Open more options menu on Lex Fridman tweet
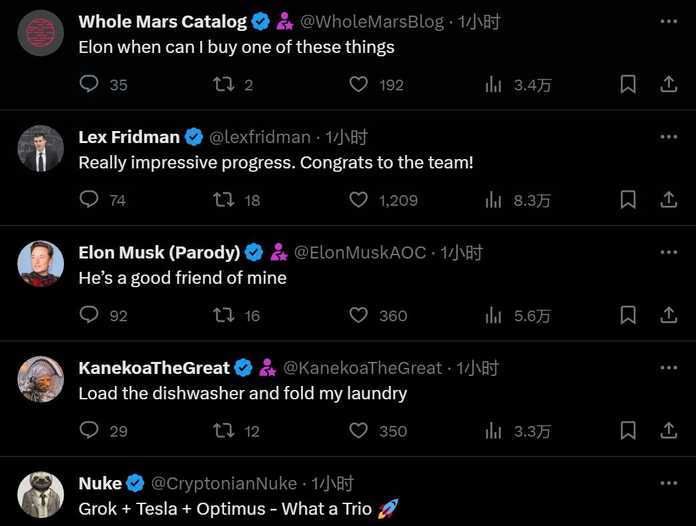696x526 pixels. click(668, 136)
